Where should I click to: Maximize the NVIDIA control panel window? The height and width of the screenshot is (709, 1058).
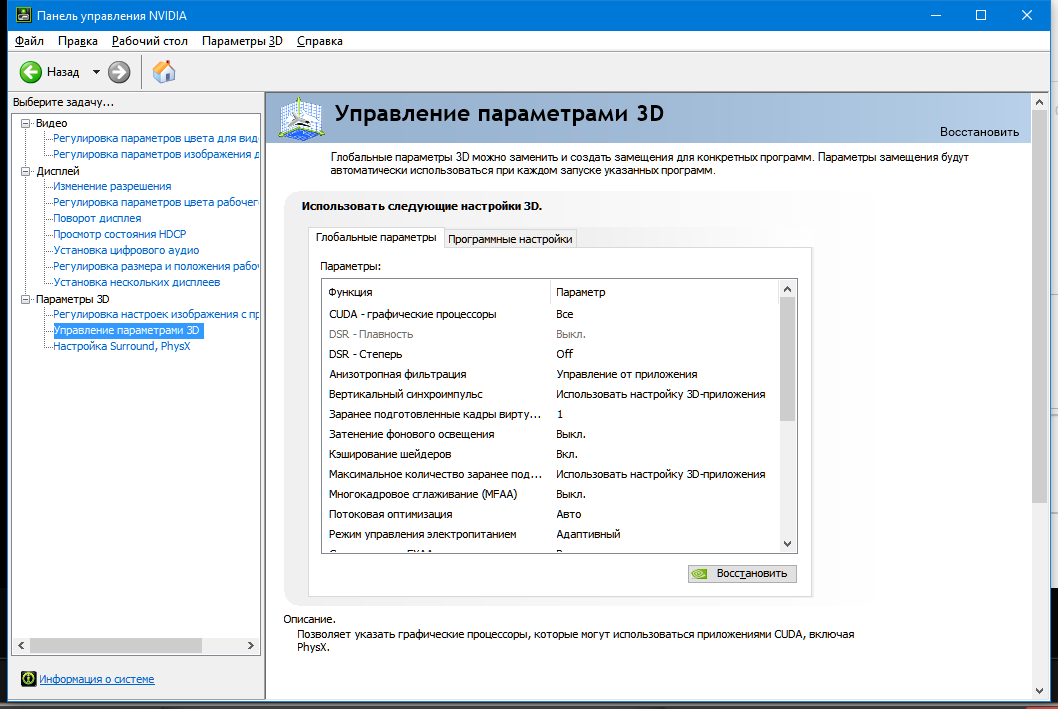[x=981, y=15]
